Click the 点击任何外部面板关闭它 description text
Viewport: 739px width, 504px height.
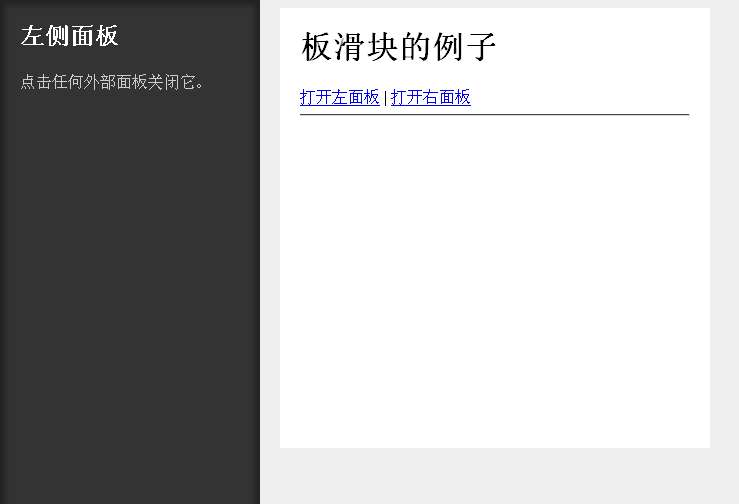click(x=113, y=82)
